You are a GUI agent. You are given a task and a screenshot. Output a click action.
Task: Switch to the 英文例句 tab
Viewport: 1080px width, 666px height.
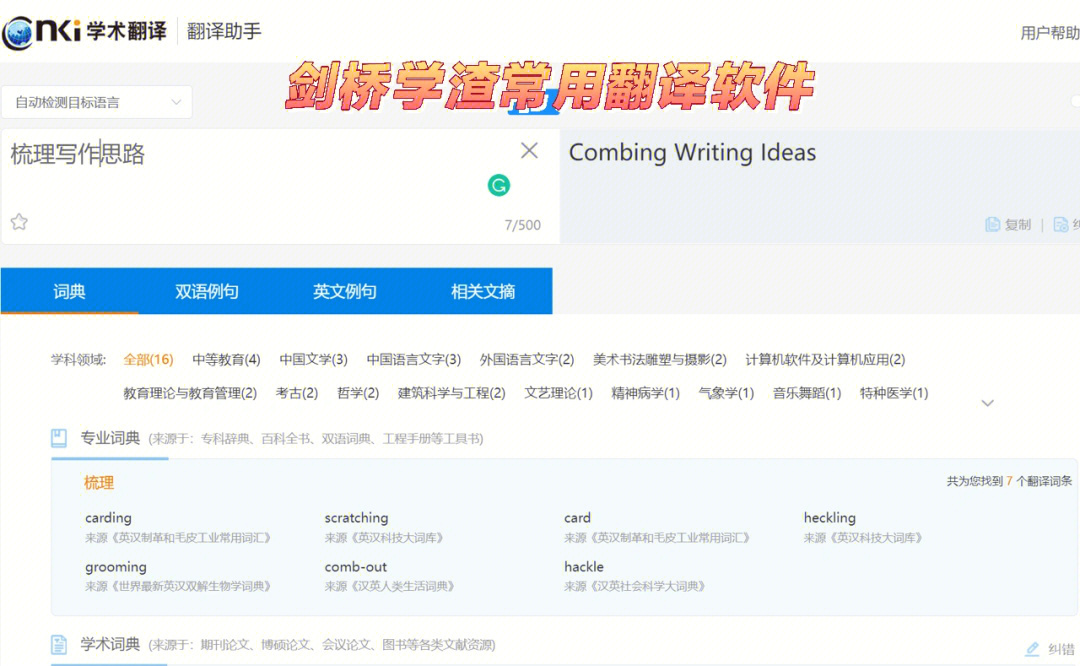(344, 291)
